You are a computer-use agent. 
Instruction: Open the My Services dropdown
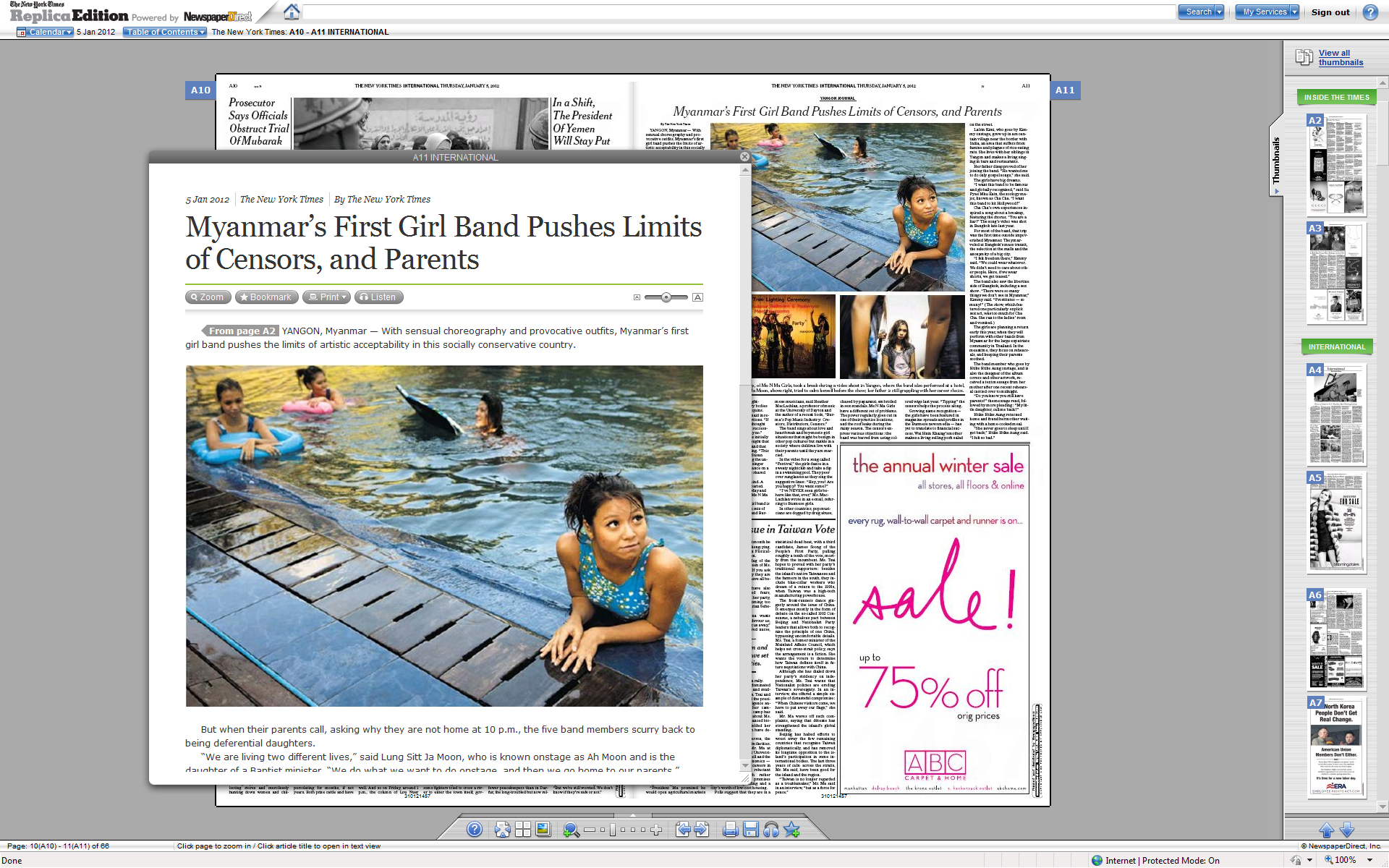(x=1267, y=12)
